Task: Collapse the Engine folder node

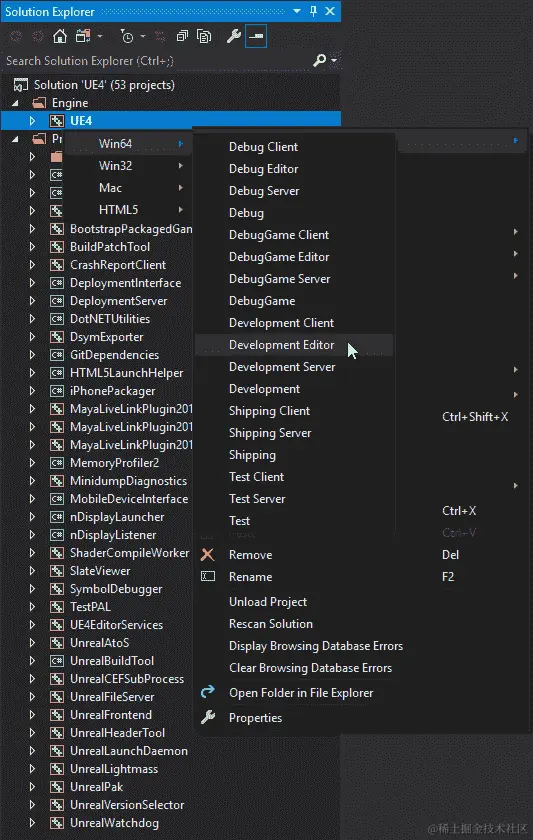Action: (x=15, y=103)
